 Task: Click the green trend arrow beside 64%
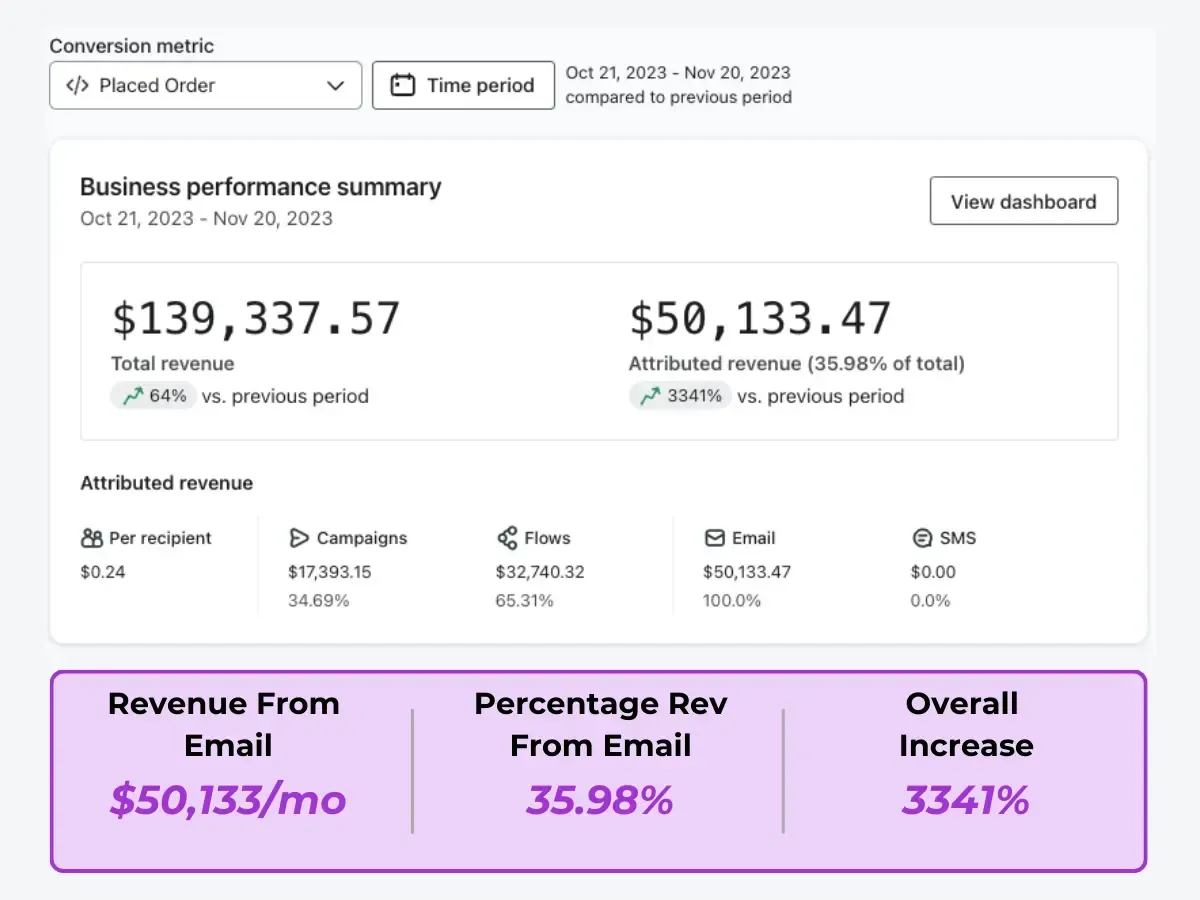133,397
